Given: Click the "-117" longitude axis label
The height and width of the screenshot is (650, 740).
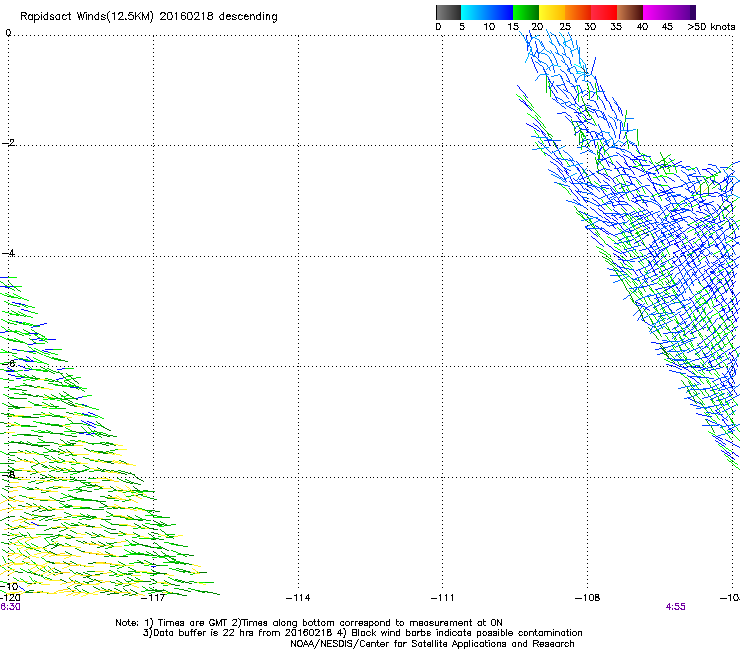Looking at the screenshot, I should tap(153, 598).
